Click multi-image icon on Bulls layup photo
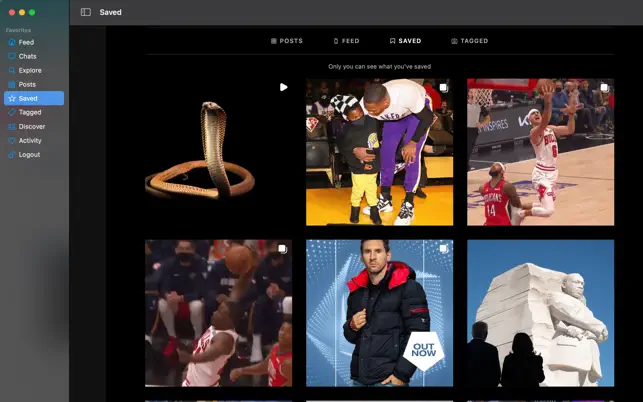 tap(604, 87)
